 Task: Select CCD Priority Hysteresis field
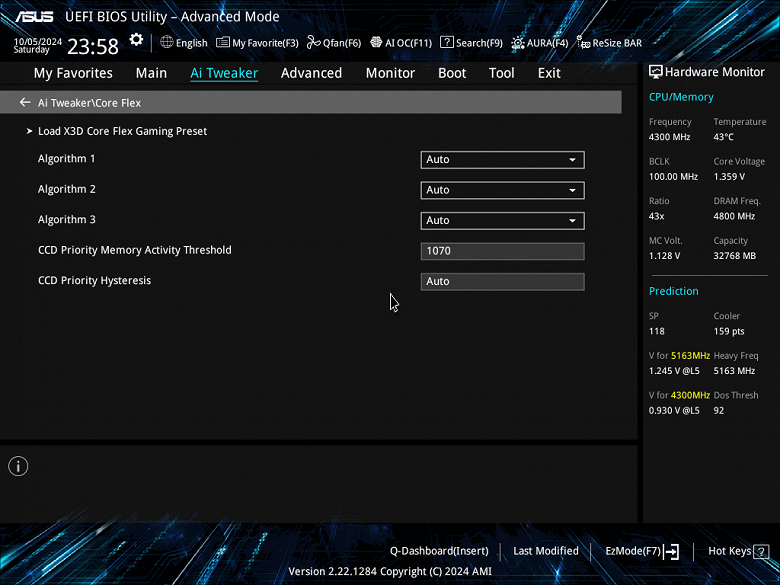tap(502, 282)
